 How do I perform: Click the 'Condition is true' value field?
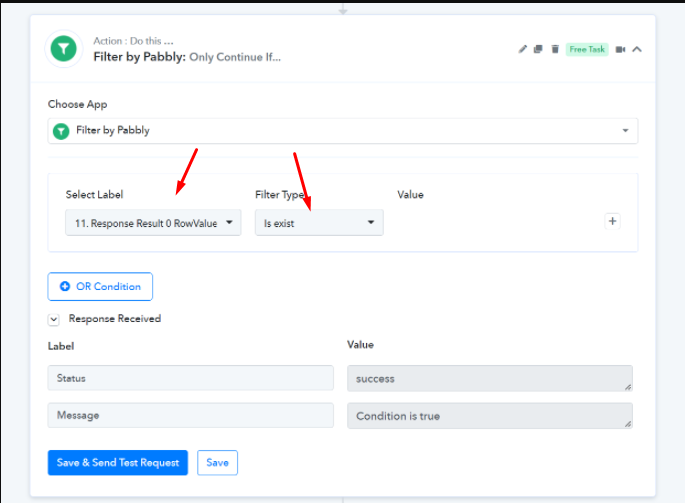[x=490, y=416]
